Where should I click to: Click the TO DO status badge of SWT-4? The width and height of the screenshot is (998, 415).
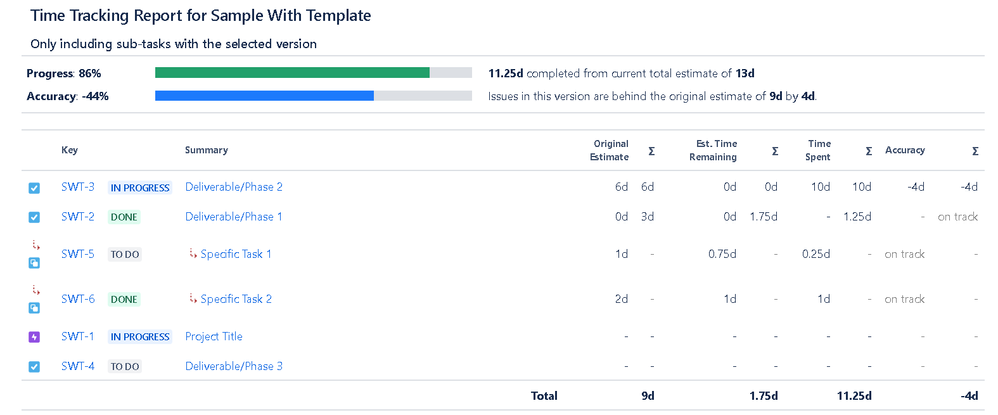click(125, 367)
